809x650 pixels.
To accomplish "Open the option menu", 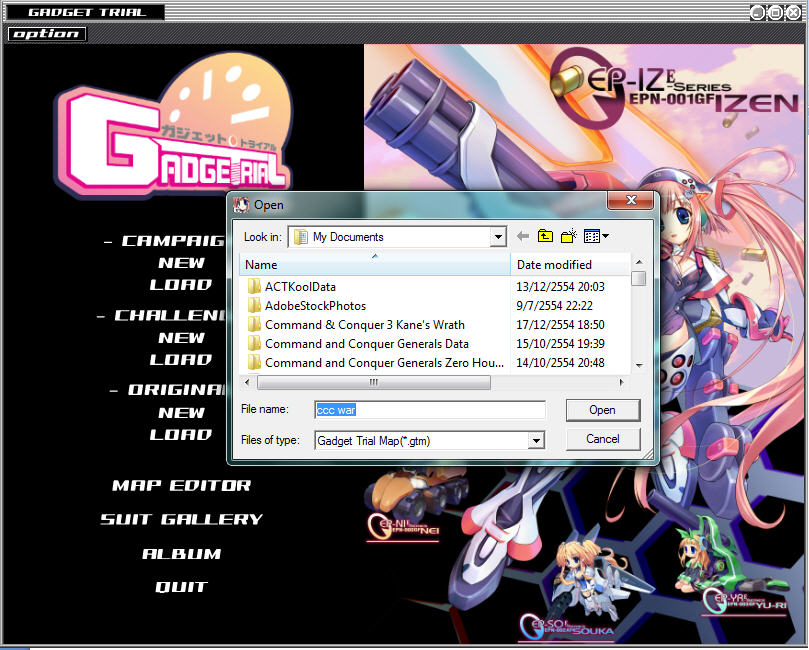I will coord(46,34).
